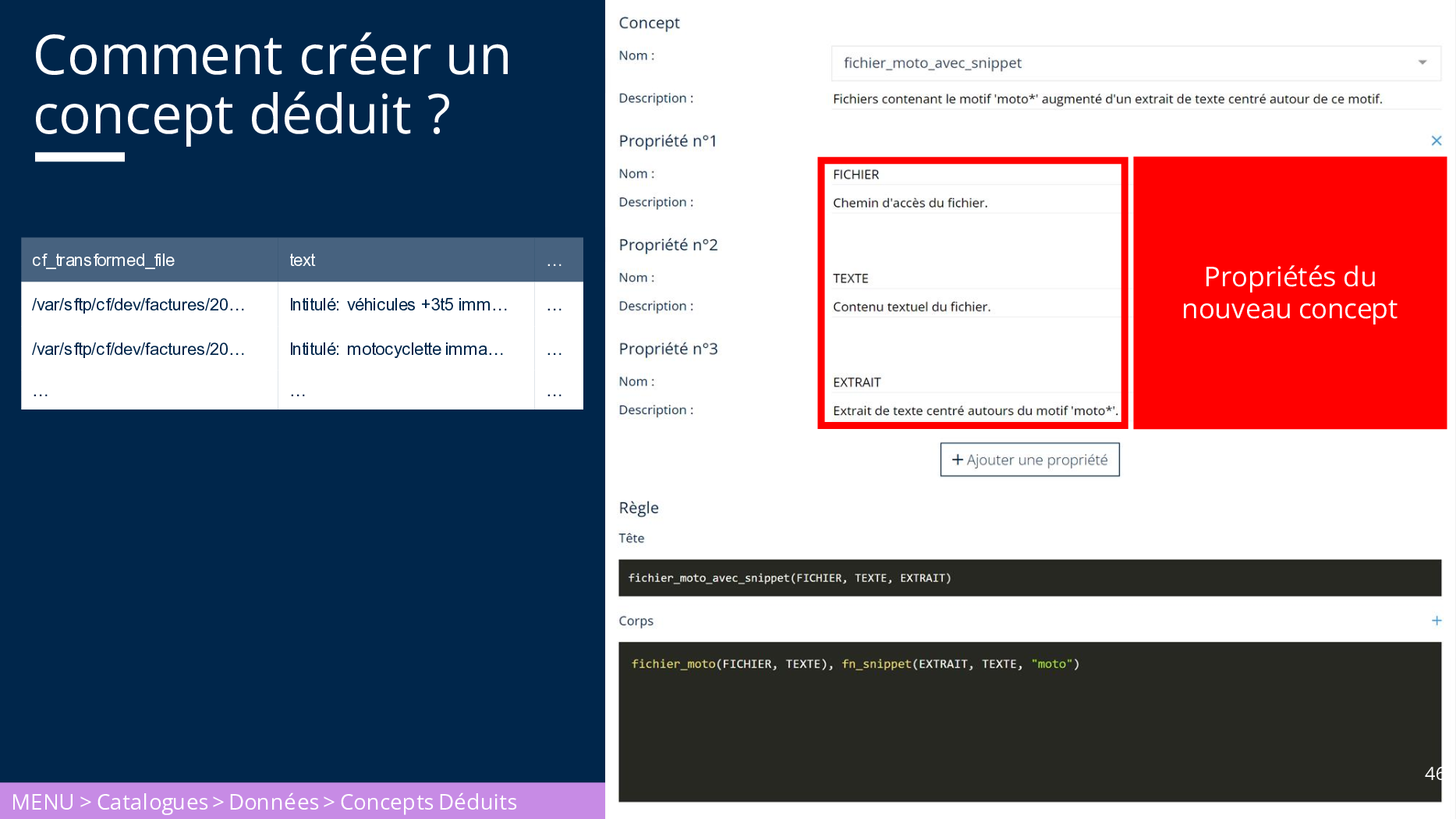Open the concept name dropdown arrow
This screenshot has height=819, width=1456.
click(1422, 62)
